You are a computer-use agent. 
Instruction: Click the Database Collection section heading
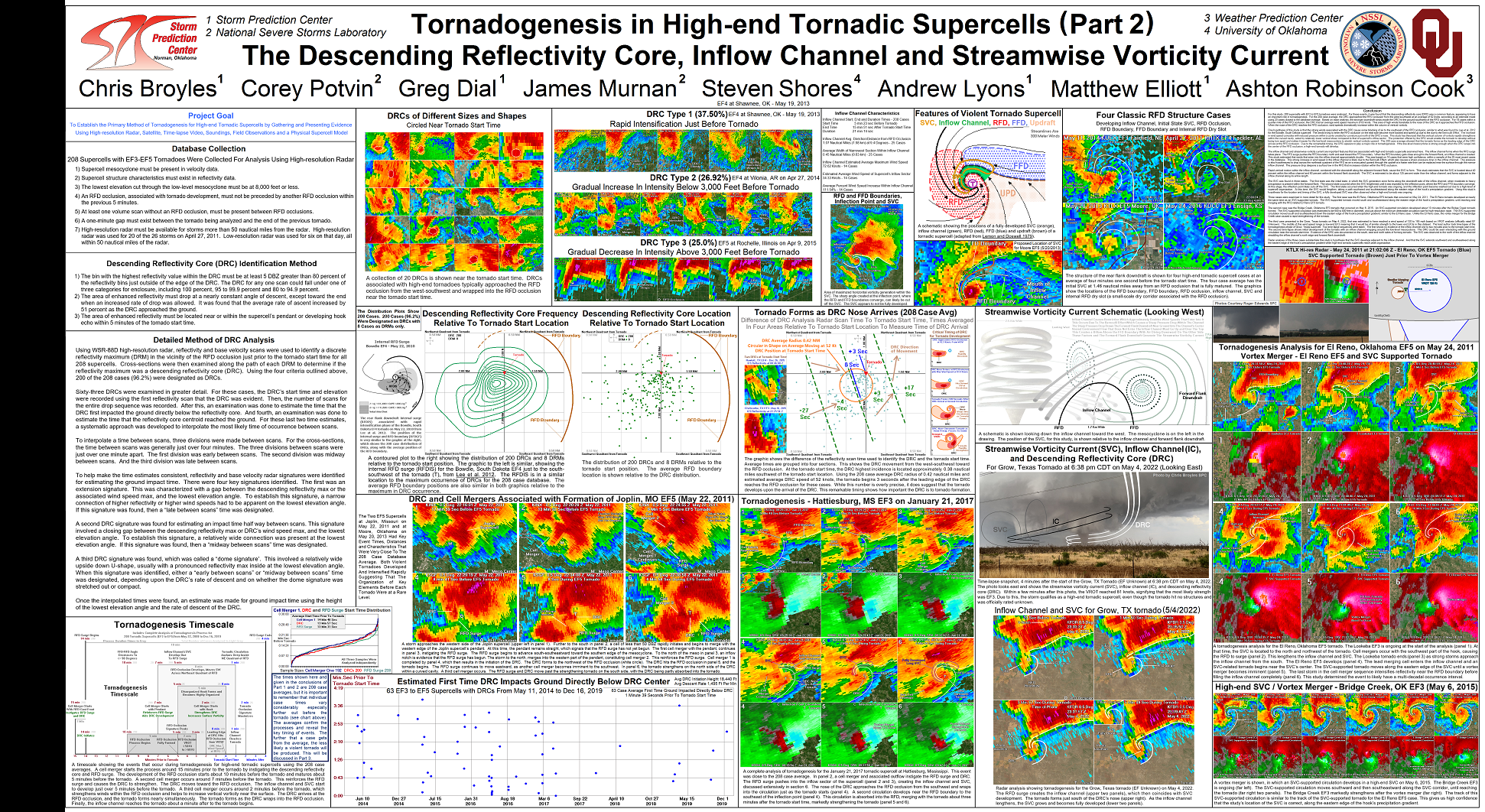pos(208,148)
